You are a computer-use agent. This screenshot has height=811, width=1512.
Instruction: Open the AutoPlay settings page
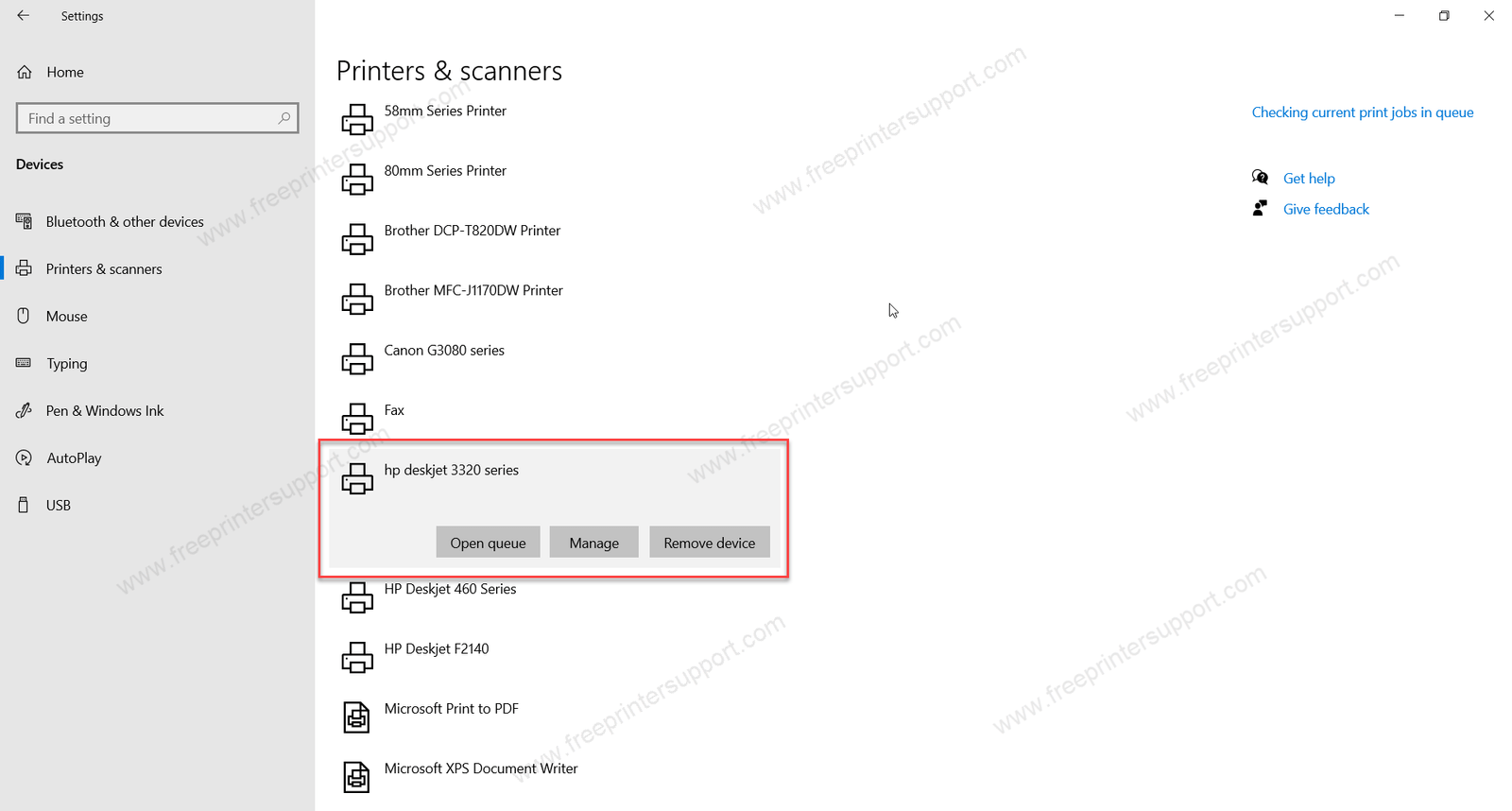(x=74, y=458)
